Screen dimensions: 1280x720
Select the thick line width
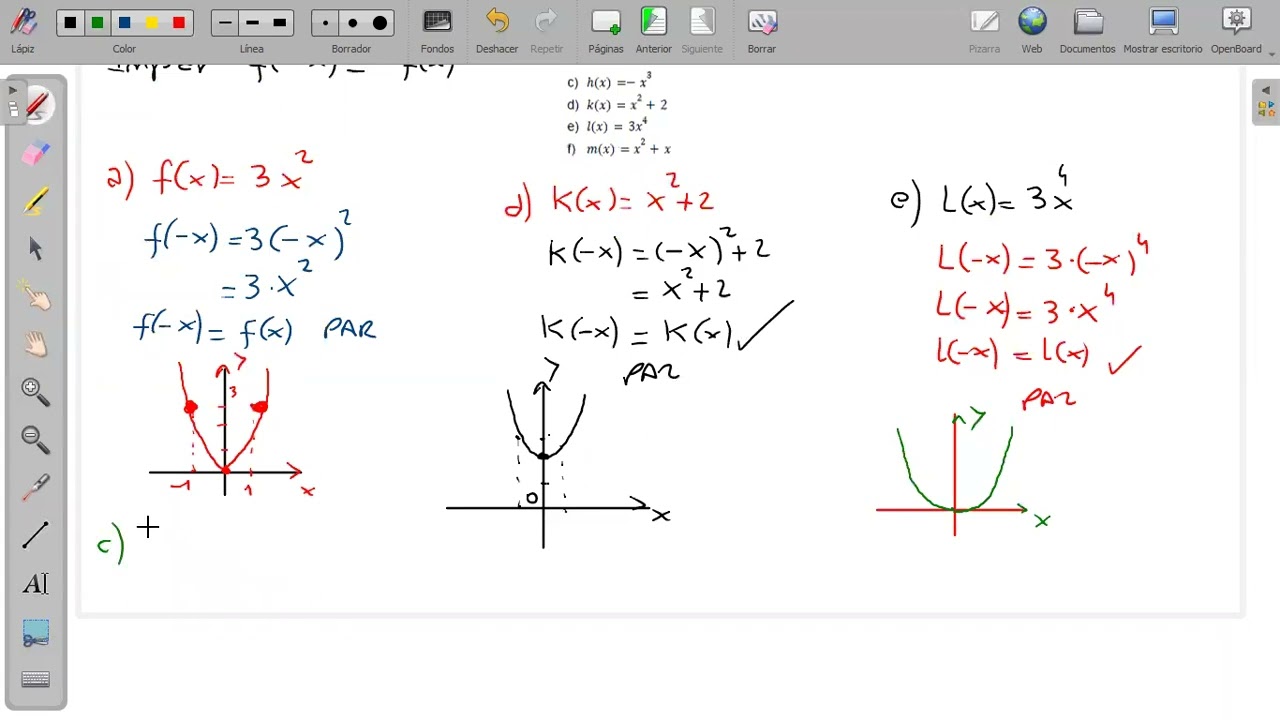(x=279, y=23)
